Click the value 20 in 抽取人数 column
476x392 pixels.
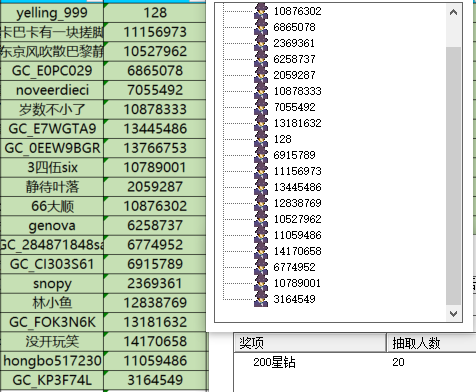point(398,362)
